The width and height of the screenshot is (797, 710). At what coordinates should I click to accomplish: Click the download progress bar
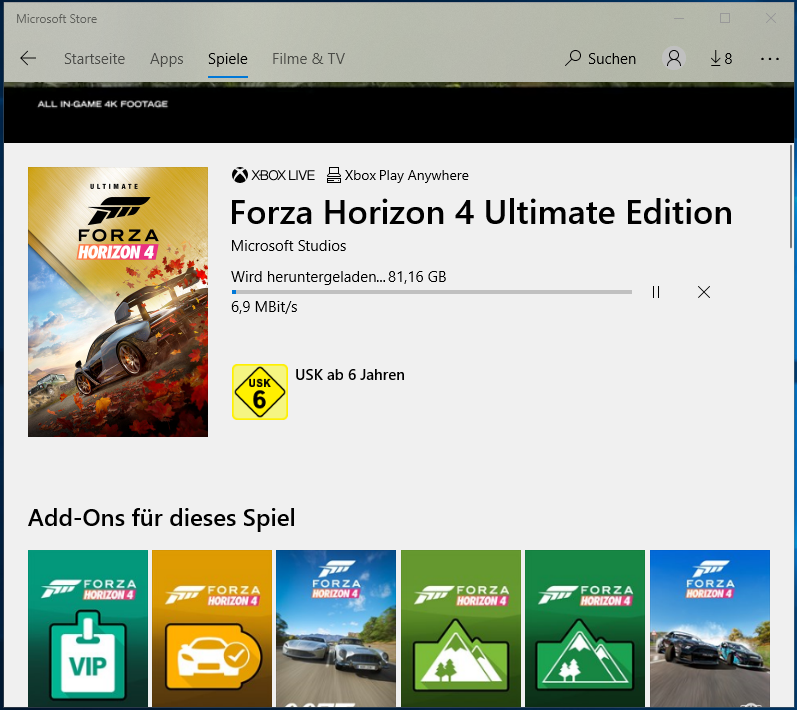[x=432, y=292]
